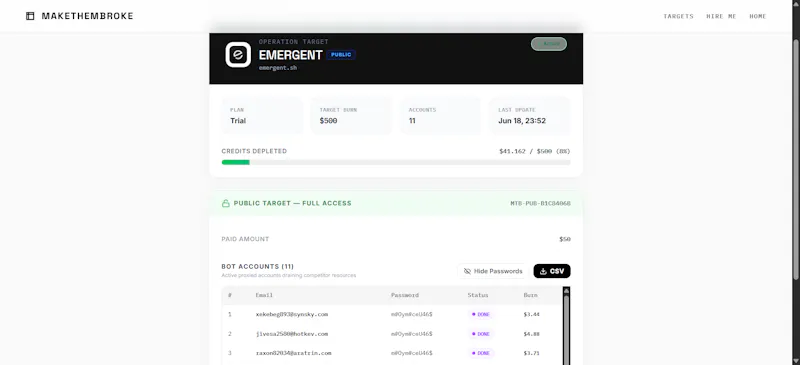
Task: Click the Status column header
Action: click(478, 295)
